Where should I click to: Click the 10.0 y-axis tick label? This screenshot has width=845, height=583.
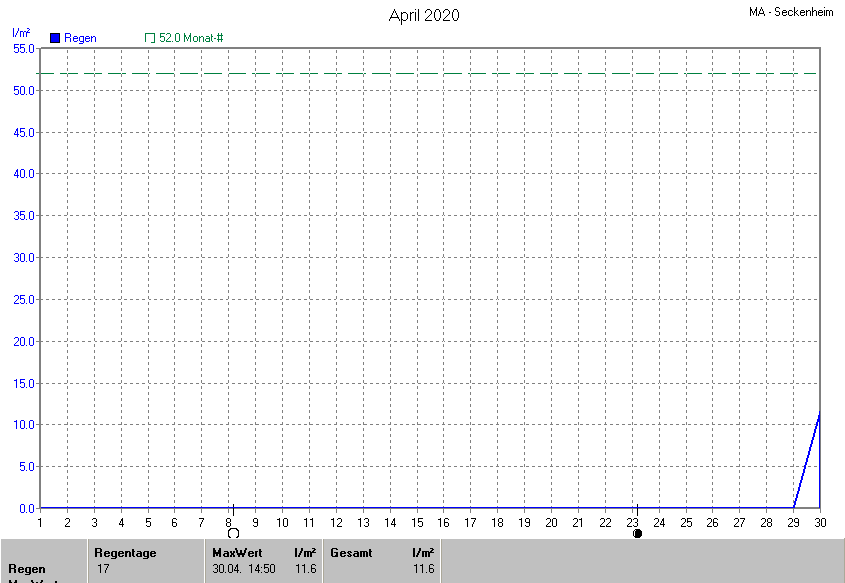point(22,425)
